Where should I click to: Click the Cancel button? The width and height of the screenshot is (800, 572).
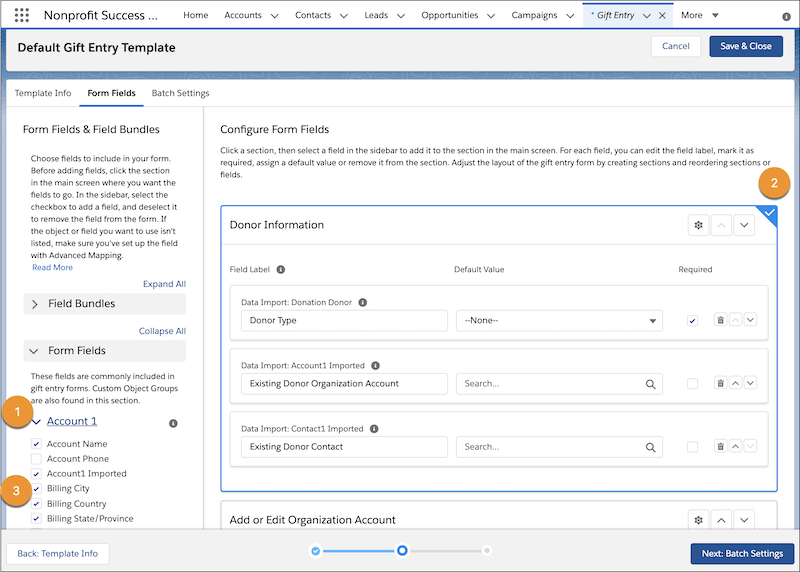click(x=676, y=46)
